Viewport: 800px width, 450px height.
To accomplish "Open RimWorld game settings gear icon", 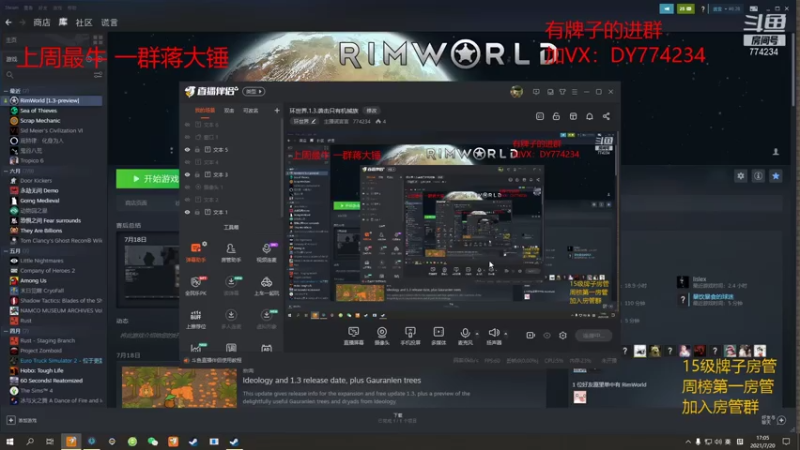I will click(740, 176).
